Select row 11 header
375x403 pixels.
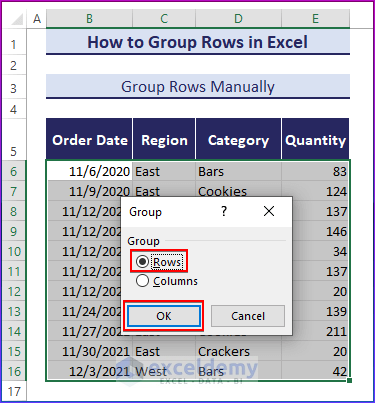tap(14, 271)
